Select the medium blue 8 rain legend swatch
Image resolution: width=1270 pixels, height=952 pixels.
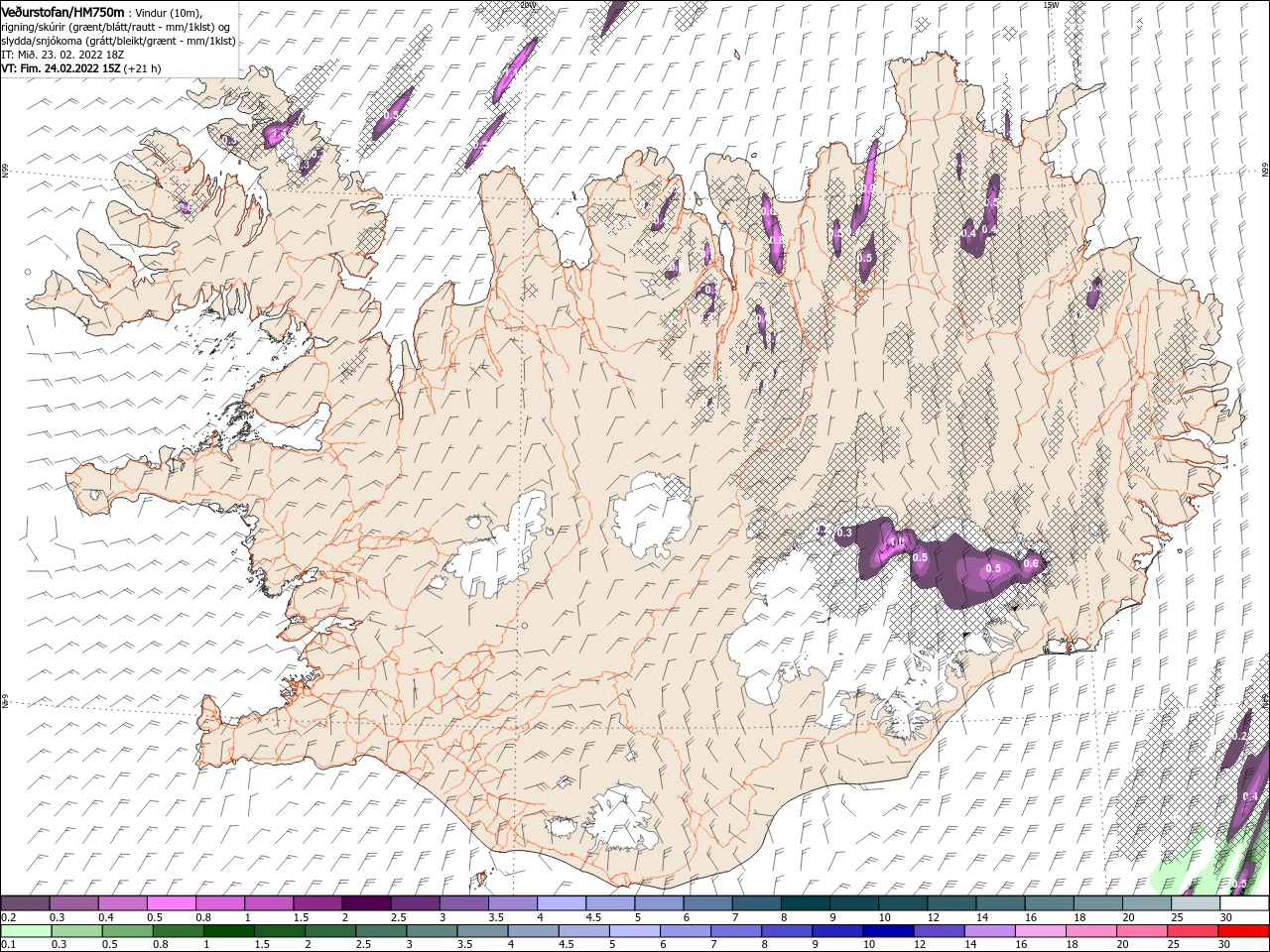(x=787, y=931)
